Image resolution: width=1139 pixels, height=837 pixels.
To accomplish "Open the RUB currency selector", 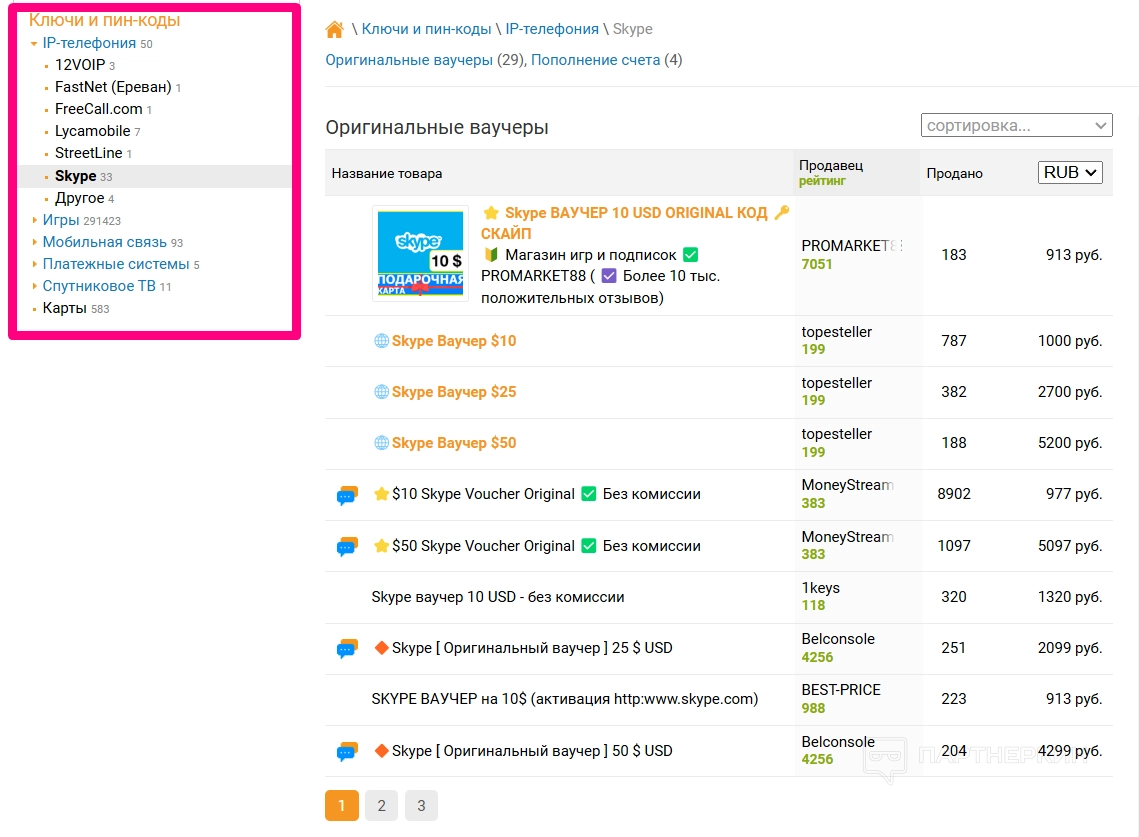I will 1070,172.
